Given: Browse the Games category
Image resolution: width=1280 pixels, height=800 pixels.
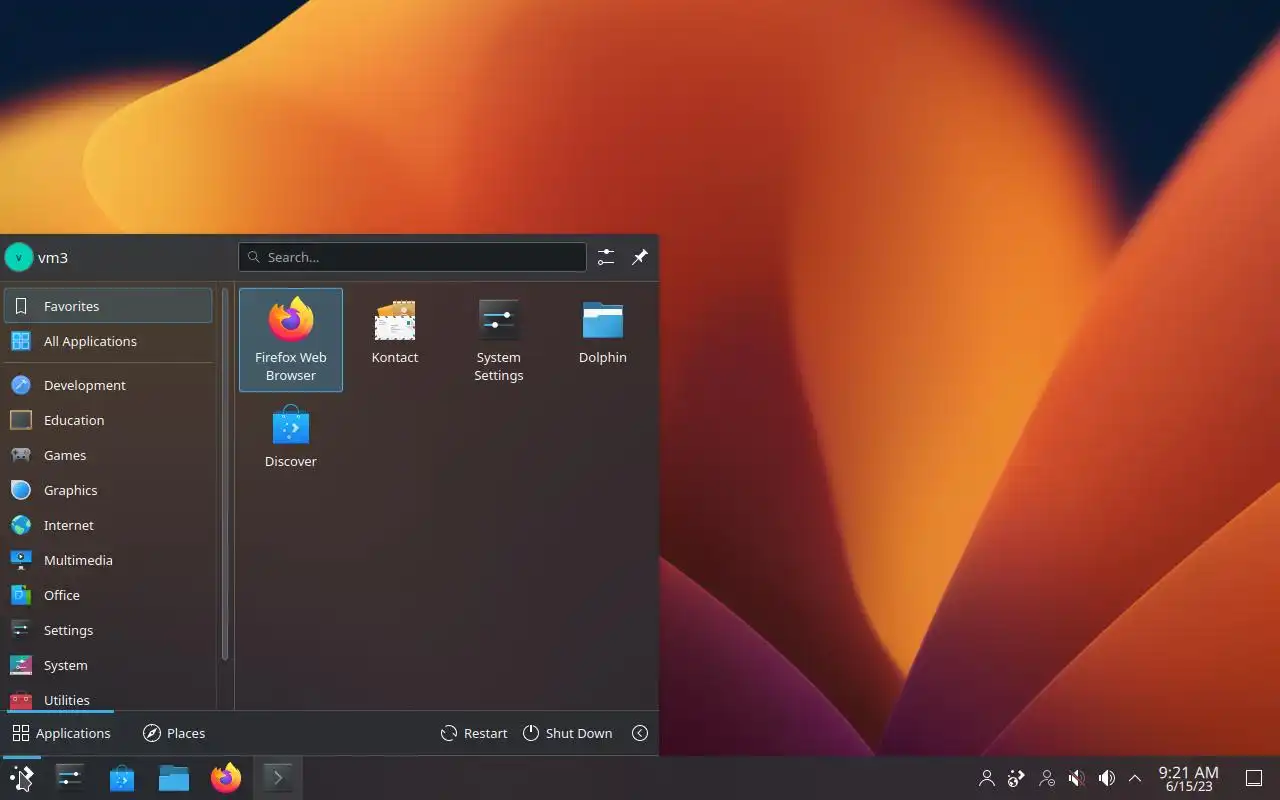Looking at the screenshot, I should 108,455.
